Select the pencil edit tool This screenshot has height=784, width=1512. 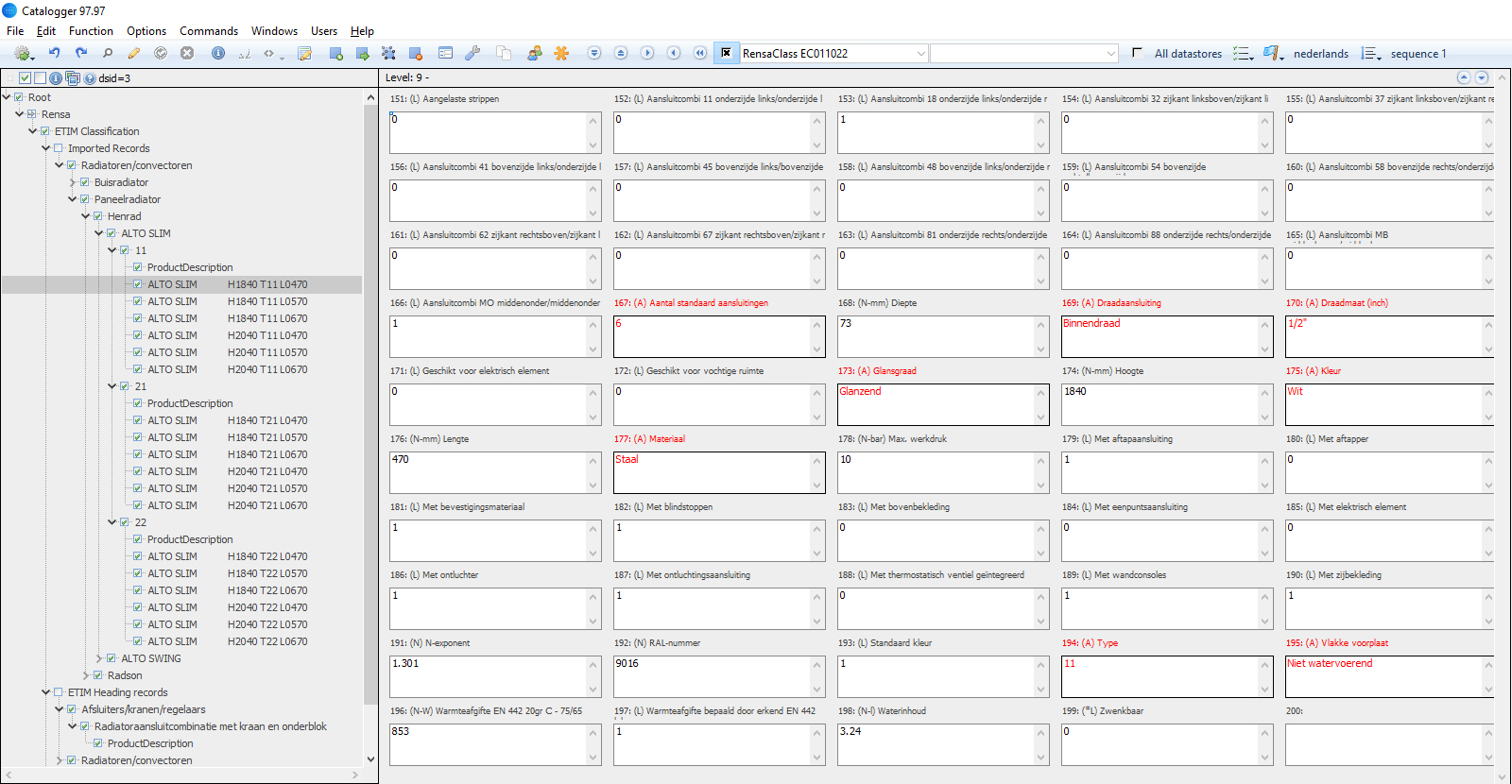click(134, 54)
